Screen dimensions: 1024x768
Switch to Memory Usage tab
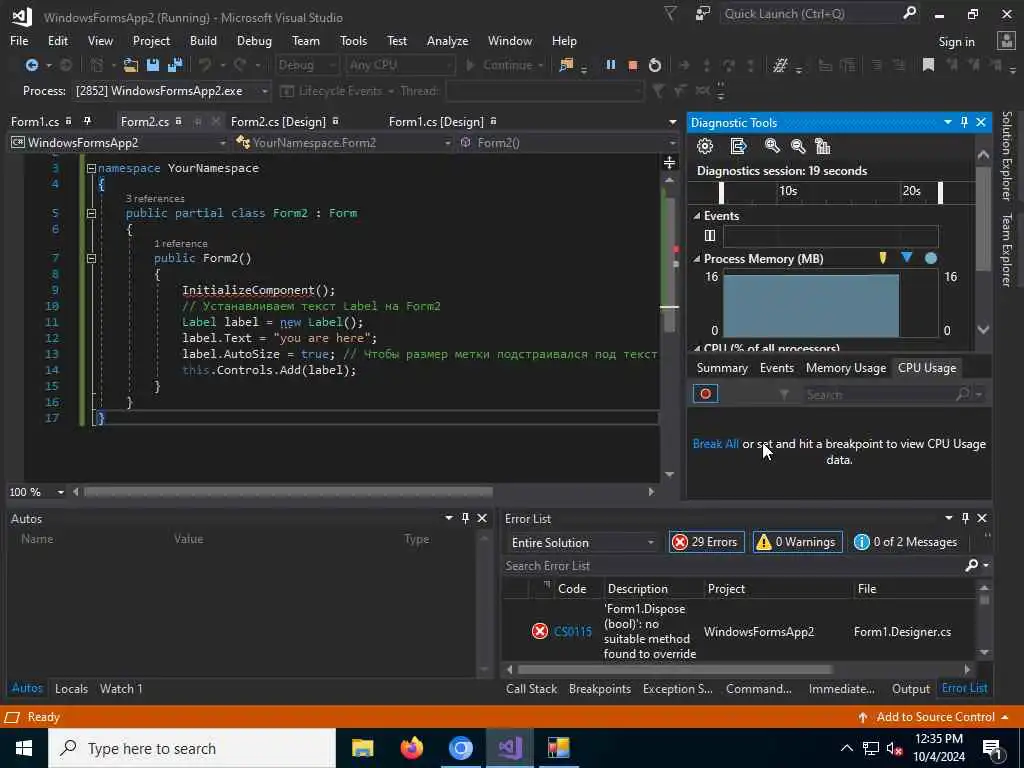click(846, 368)
